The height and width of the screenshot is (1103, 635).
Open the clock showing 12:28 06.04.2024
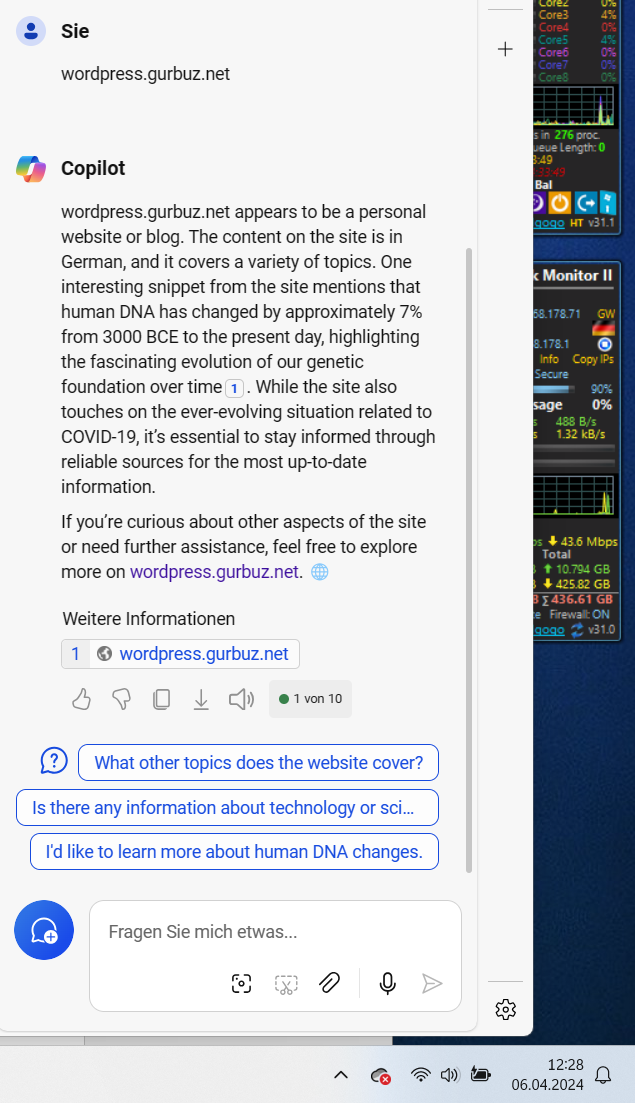(547, 1075)
